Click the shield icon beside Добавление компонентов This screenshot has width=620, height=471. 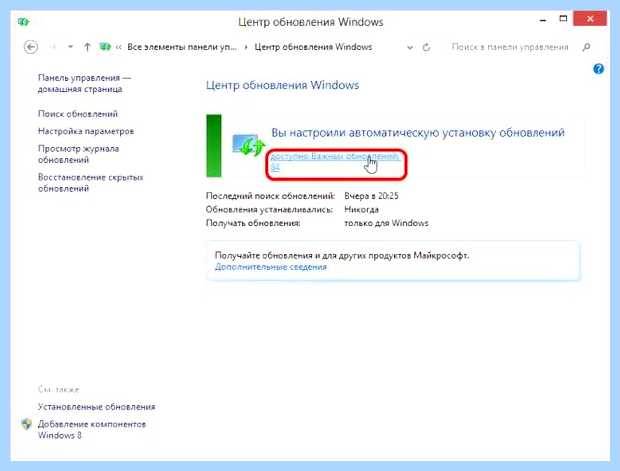coord(26,424)
